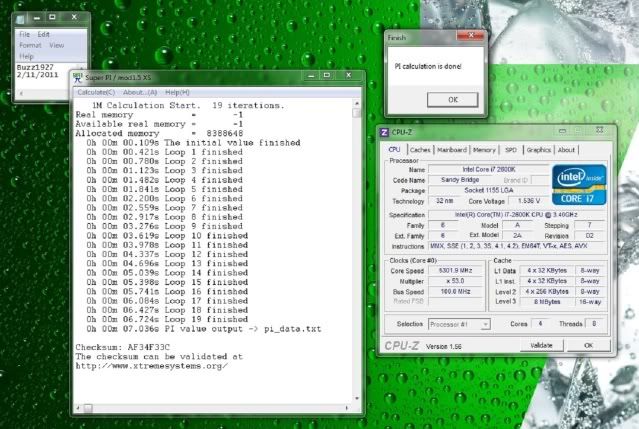Viewport: 639px width, 429px height.
Task: Switch to the SPD tab in CPU-Z
Action: coord(511,150)
